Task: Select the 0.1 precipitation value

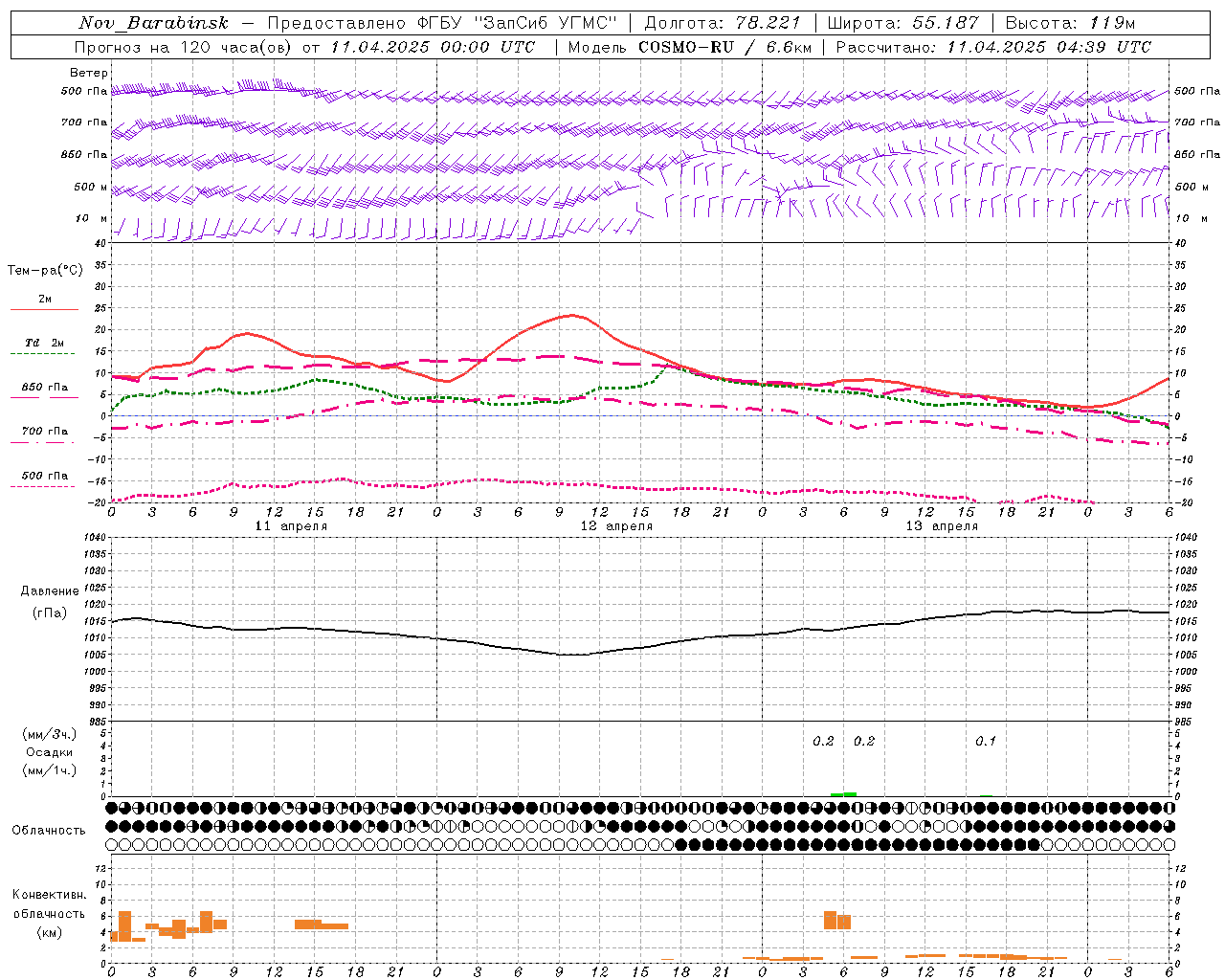Action: point(986,742)
